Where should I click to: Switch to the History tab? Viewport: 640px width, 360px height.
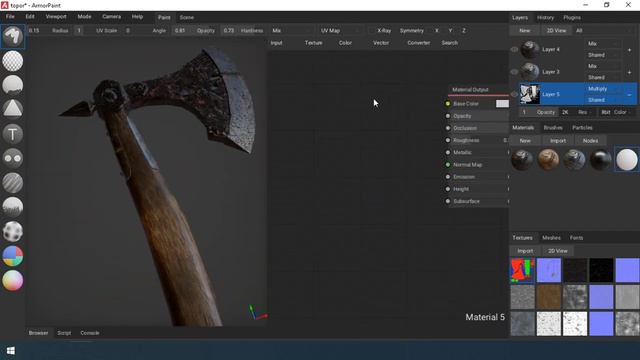pyautogui.click(x=545, y=18)
